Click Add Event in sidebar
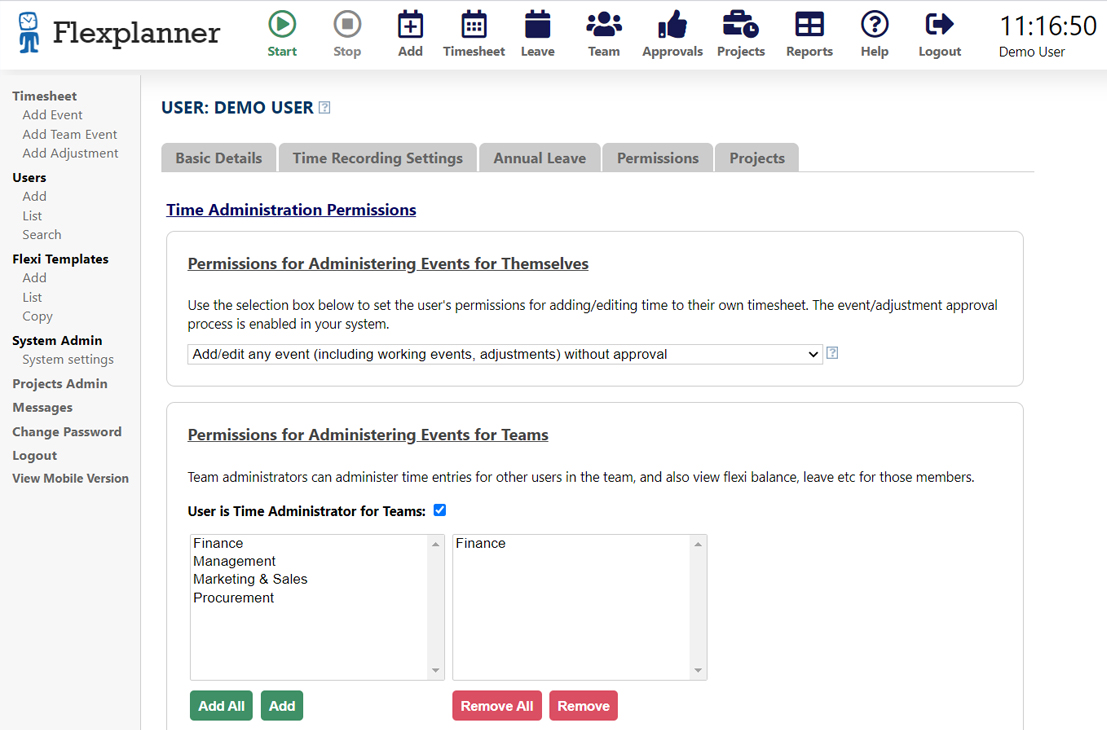 point(52,115)
